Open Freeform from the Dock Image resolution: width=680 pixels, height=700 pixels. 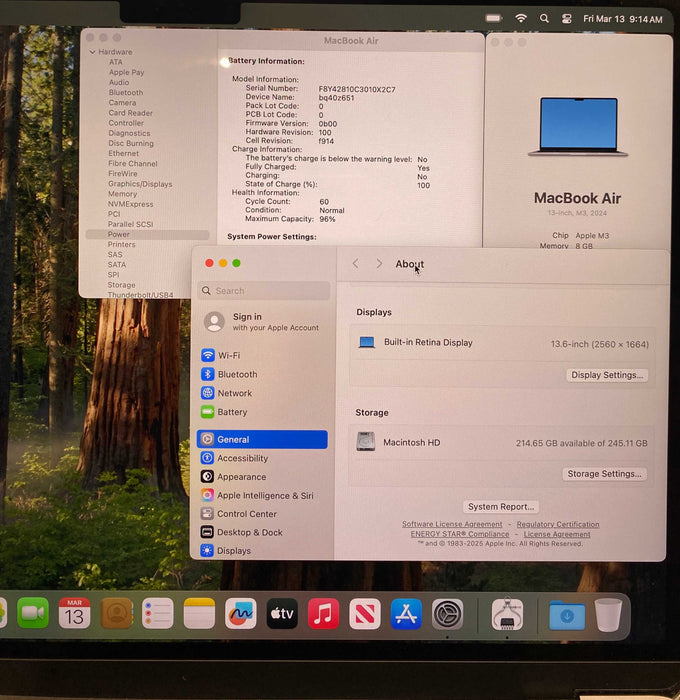pyautogui.click(x=241, y=613)
